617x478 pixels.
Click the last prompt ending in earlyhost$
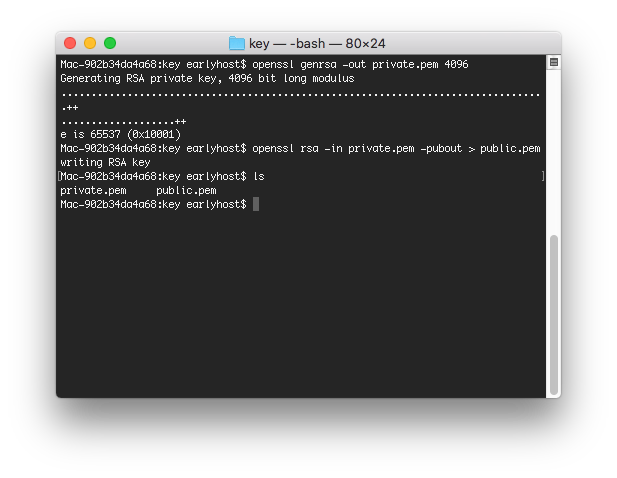tap(153, 204)
